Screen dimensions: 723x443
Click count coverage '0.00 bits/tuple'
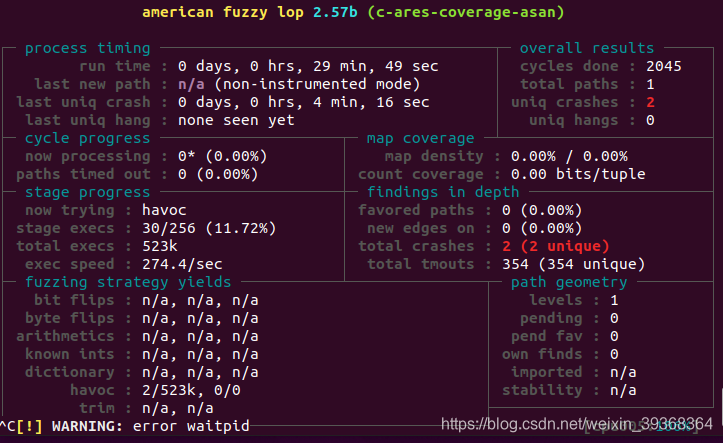[x=578, y=174]
